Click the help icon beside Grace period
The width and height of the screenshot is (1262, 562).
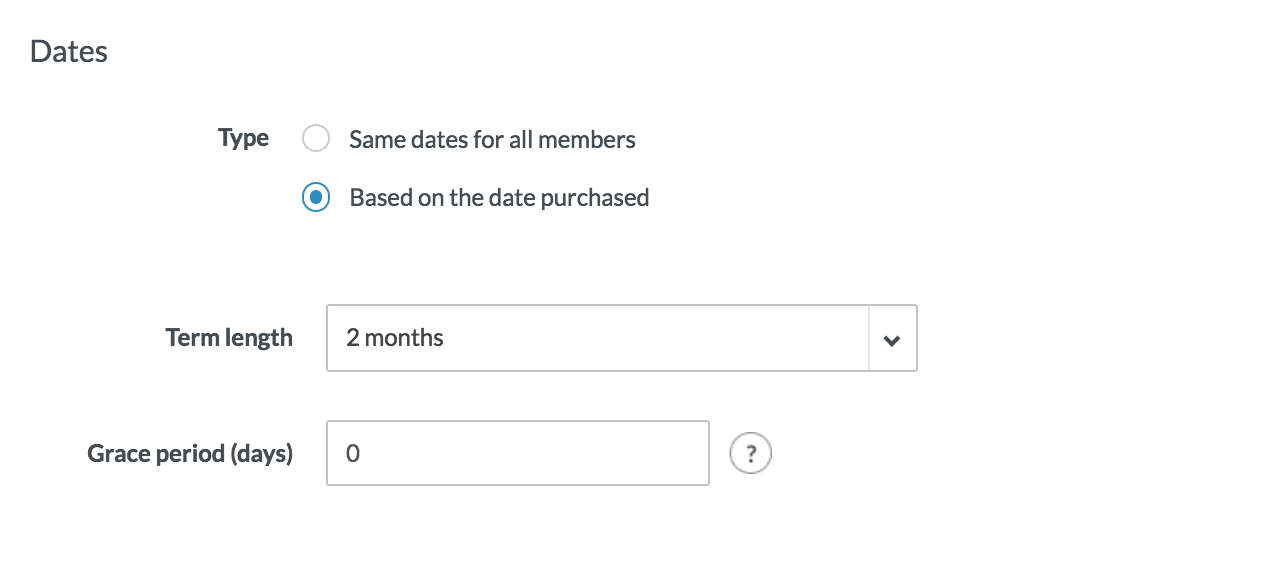(x=751, y=454)
